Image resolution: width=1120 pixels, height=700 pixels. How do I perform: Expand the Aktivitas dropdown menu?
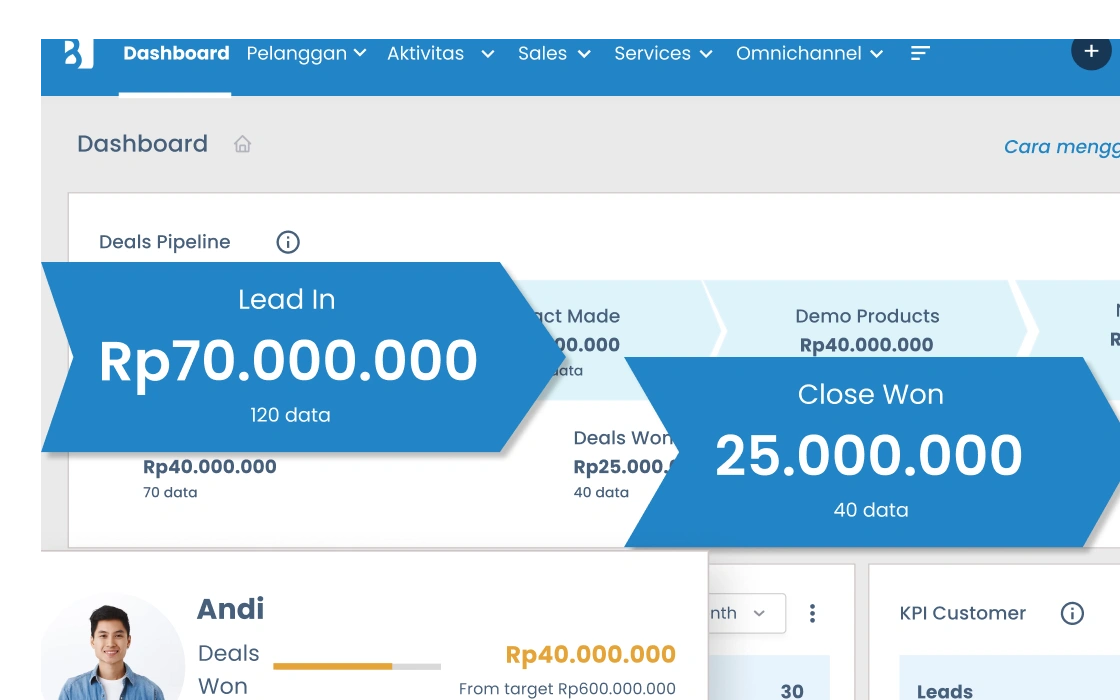[x=441, y=54]
